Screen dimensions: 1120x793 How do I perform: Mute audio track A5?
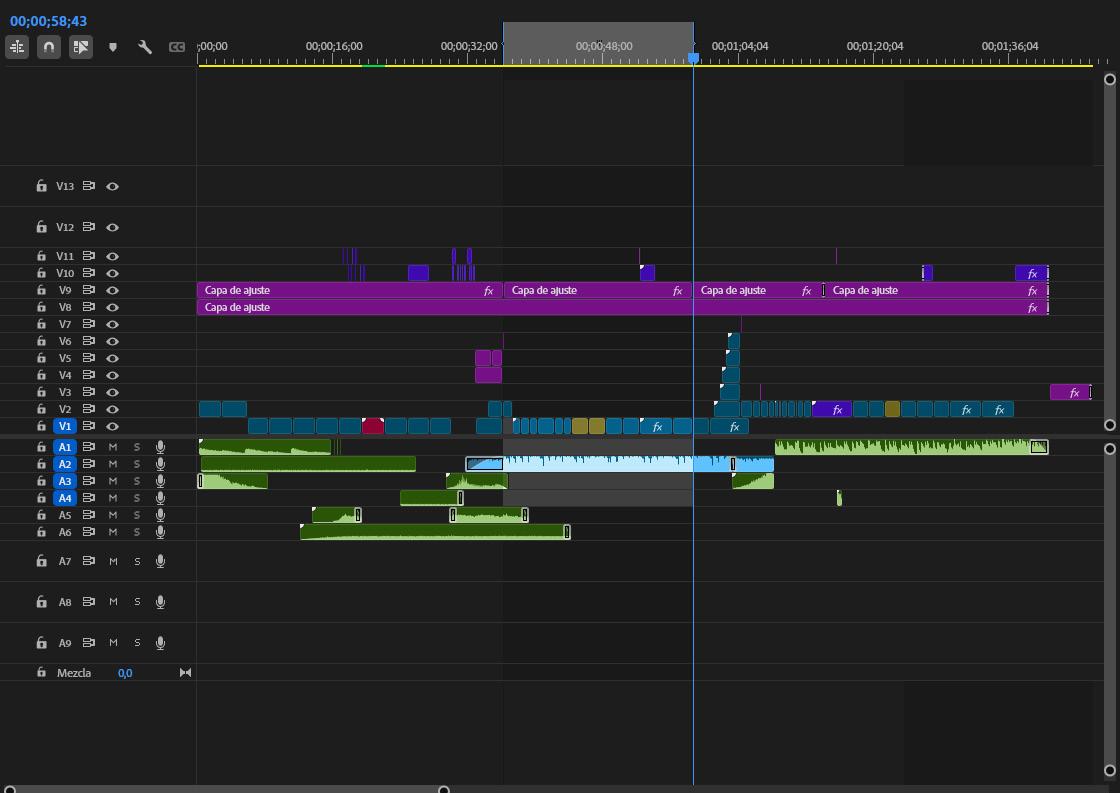click(113, 515)
